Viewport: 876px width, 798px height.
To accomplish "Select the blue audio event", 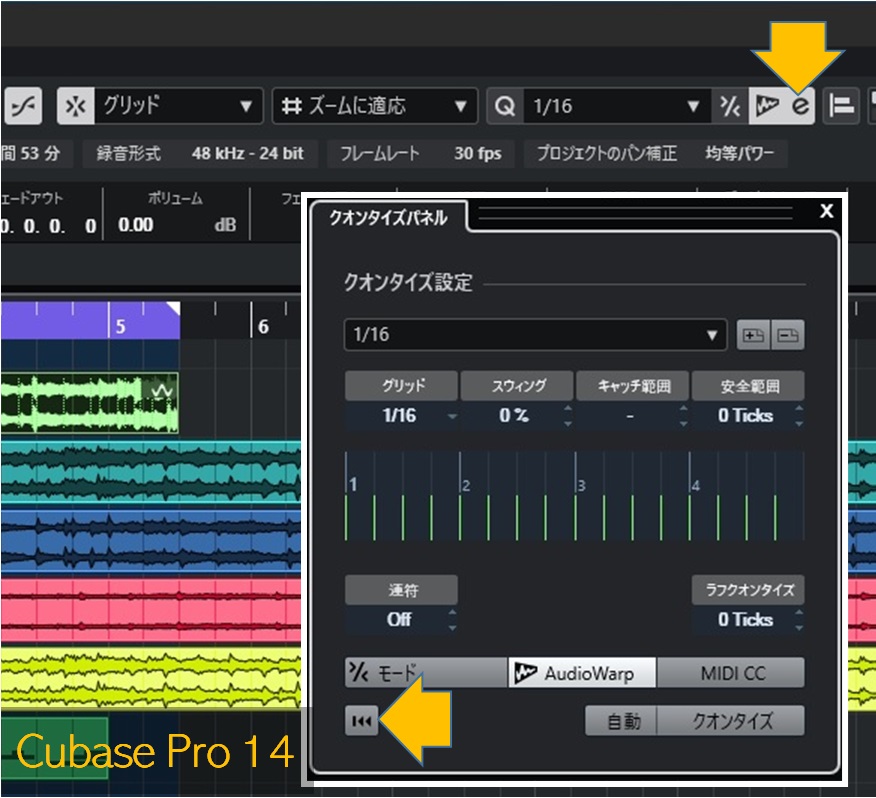I will [151, 540].
